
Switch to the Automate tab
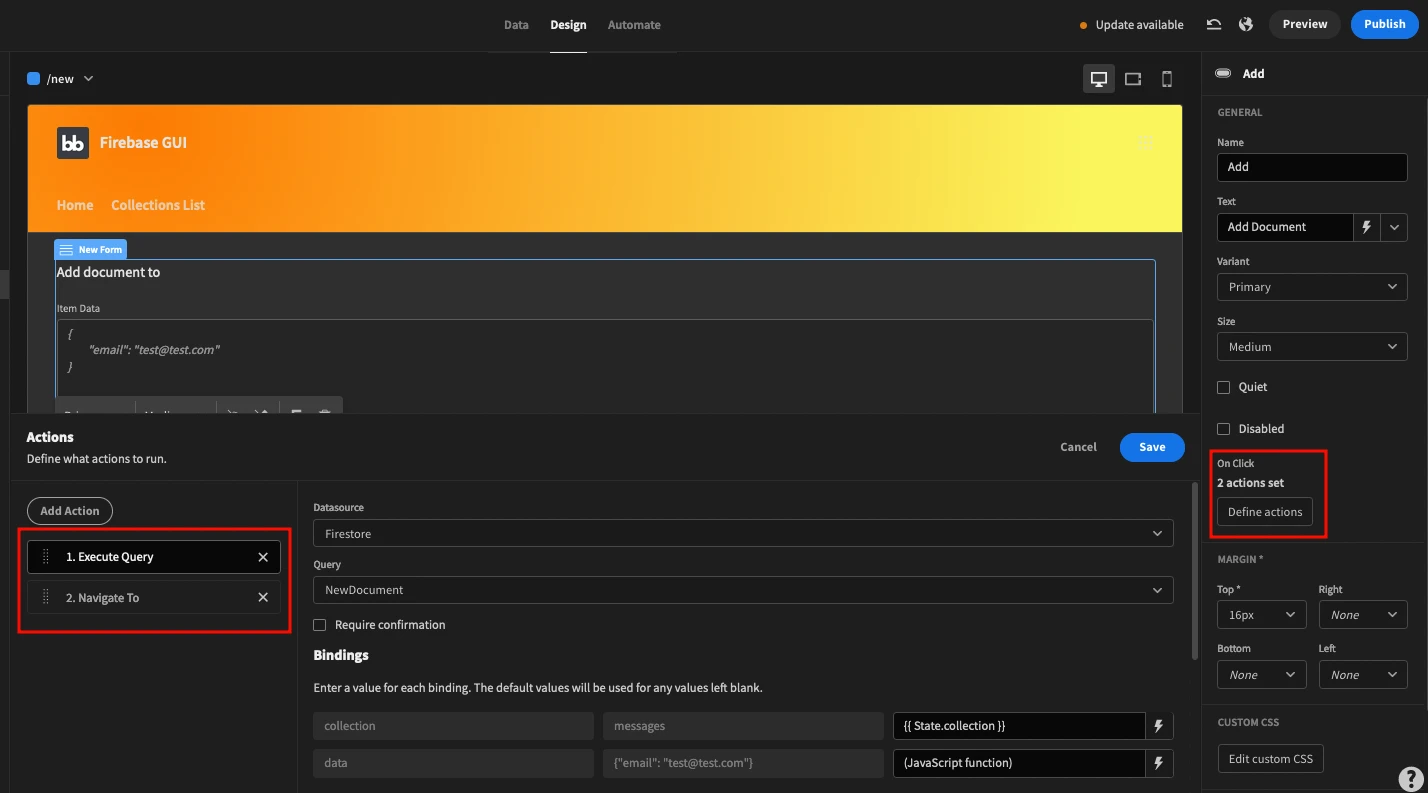pos(634,25)
